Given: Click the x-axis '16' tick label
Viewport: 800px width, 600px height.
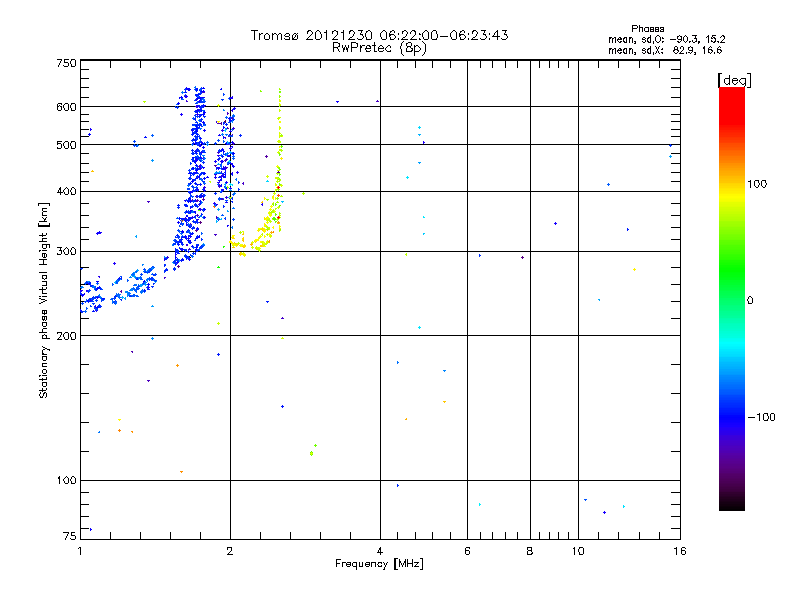Looking at the screenshot, I should 680,551.
